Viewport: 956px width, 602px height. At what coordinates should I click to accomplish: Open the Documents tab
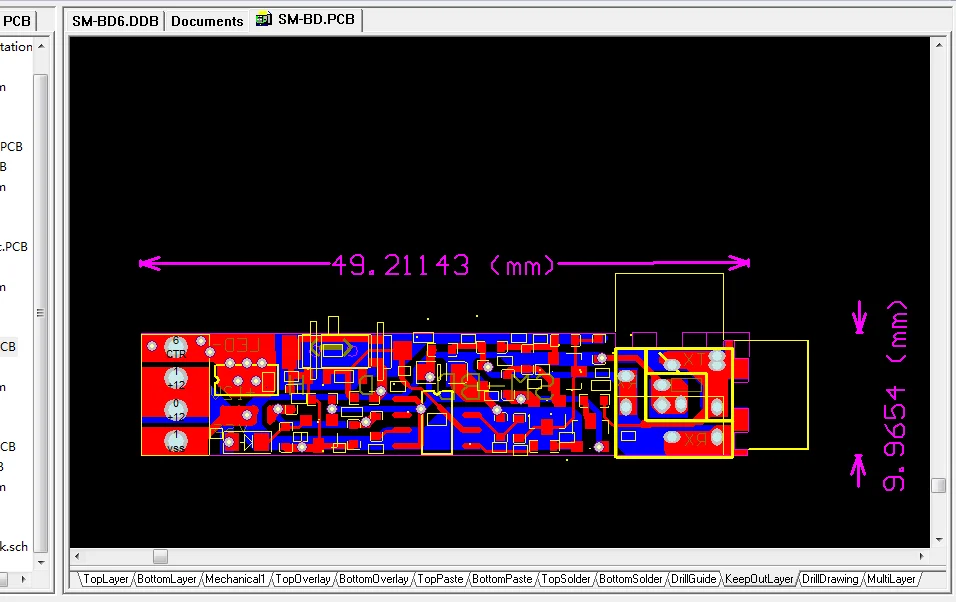pos(207,20)
